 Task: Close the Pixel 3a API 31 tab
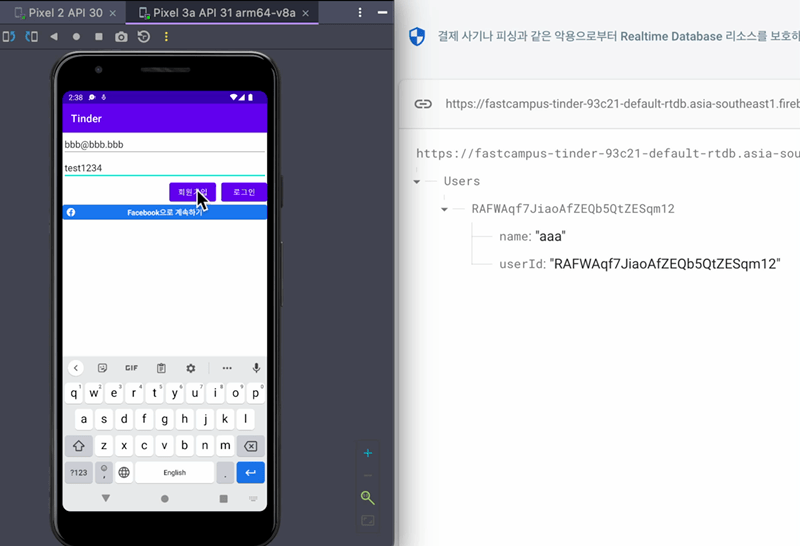point(306,13)
